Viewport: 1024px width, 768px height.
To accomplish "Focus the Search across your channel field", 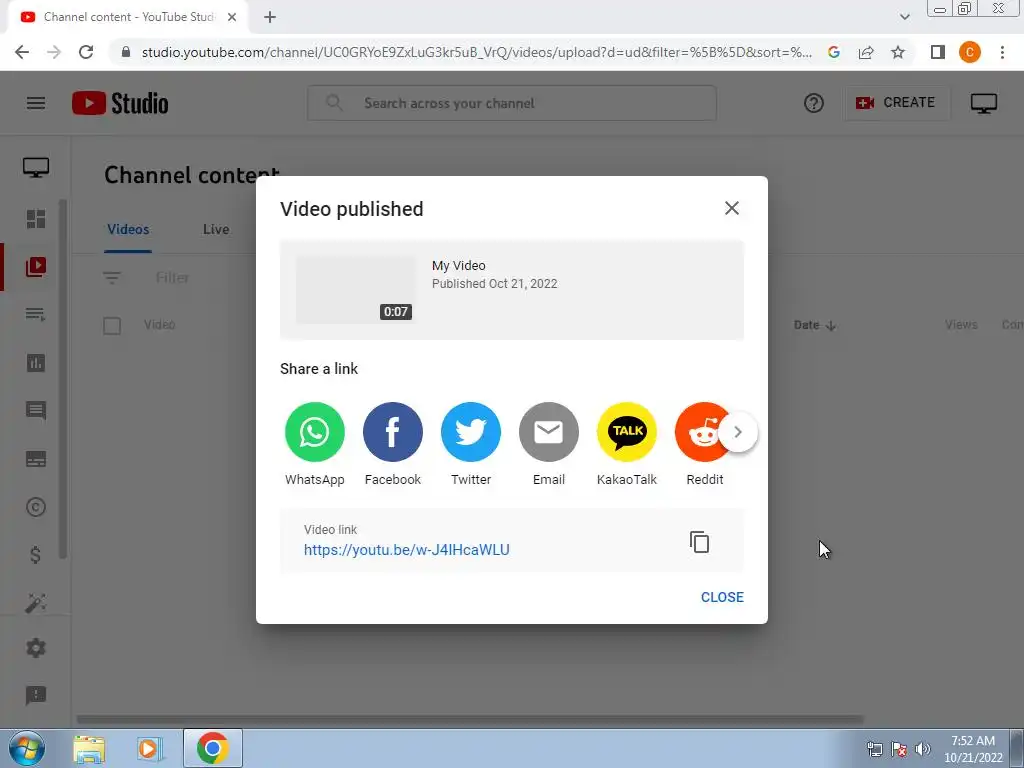I will point(512,103).
